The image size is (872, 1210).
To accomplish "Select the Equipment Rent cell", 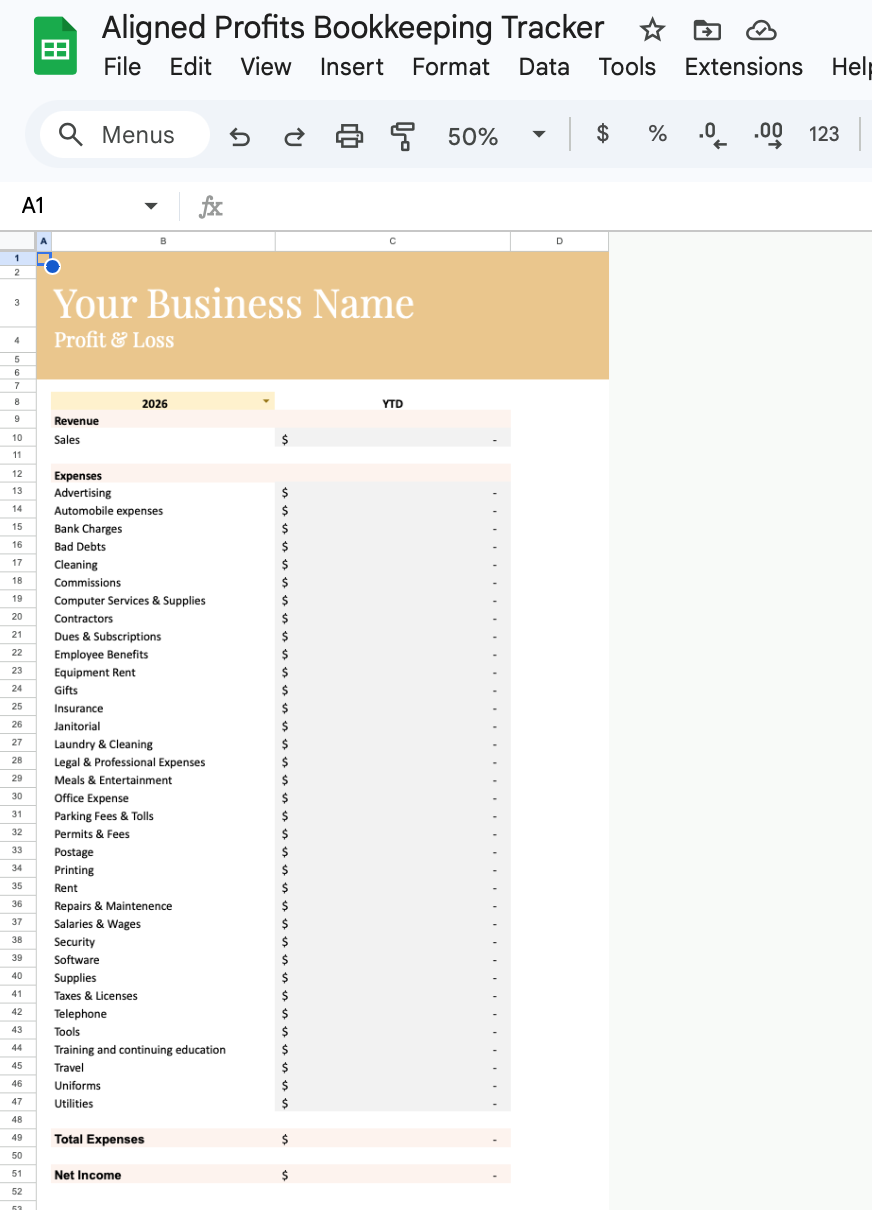I will pyautogui.click(x=163, y=673).
